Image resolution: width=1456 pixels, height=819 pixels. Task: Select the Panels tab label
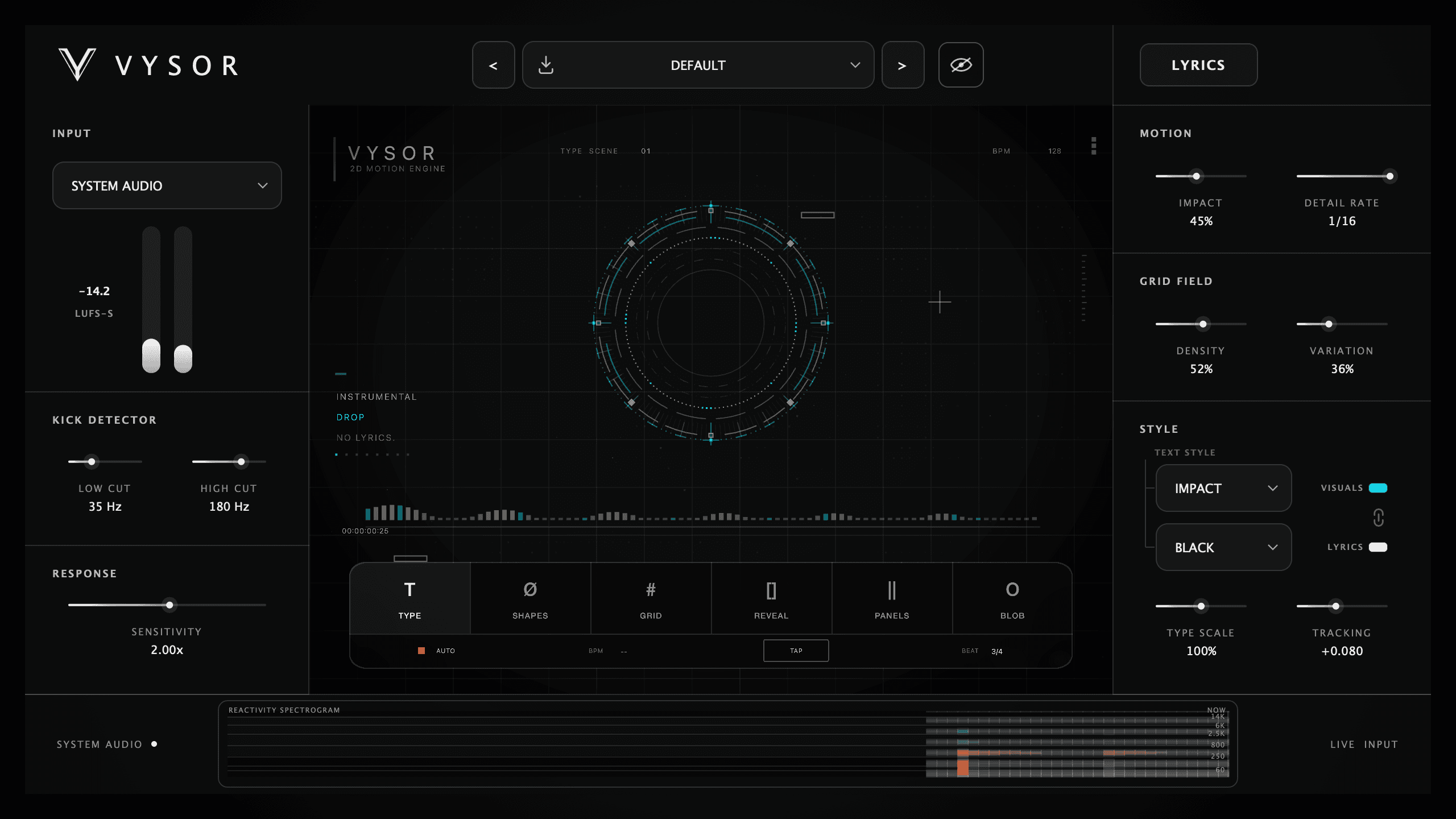(x=892, y=616)
